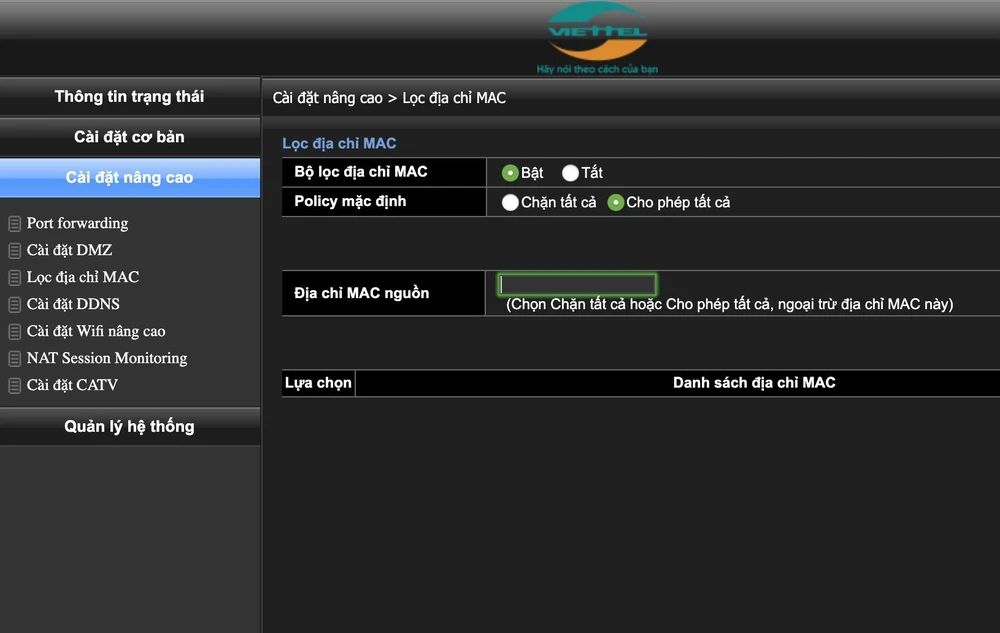Collapse the Cài đặt nâng cao section
Image resolution: width=1000 pixels, height=633 pixels.
[x=129, y=178]
